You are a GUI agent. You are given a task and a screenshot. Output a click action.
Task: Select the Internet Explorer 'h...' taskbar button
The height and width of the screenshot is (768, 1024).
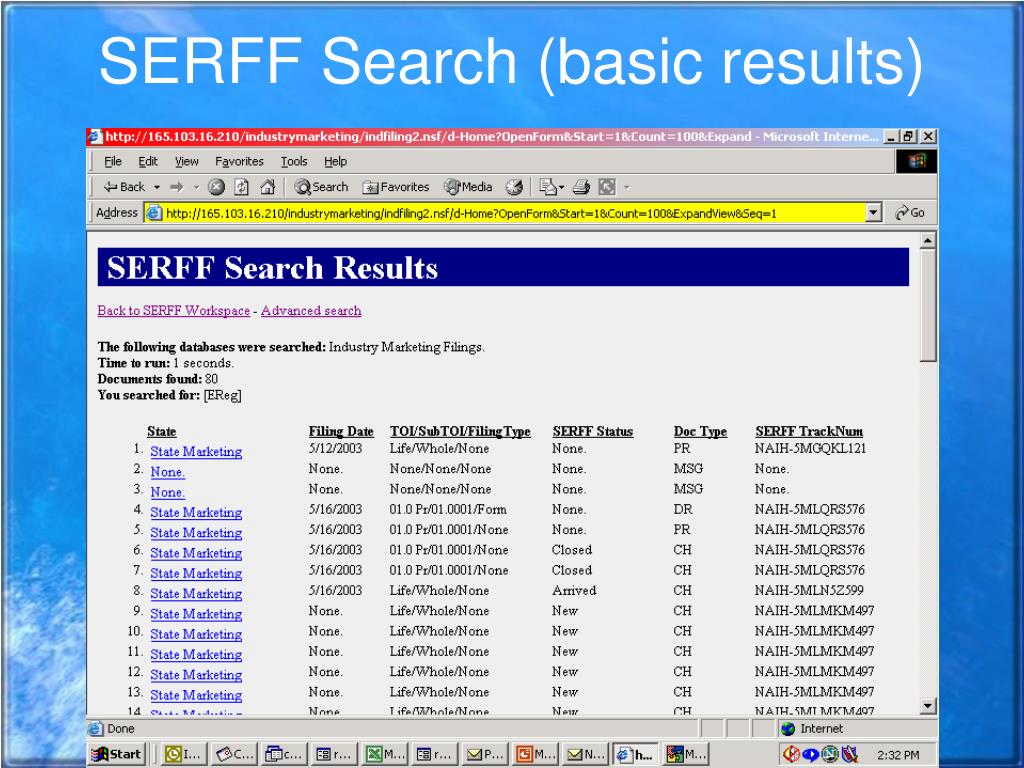click(635, 754)
